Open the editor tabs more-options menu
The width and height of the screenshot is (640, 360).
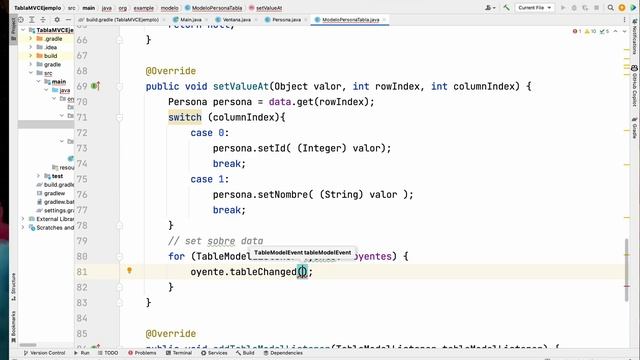[624, 20]
